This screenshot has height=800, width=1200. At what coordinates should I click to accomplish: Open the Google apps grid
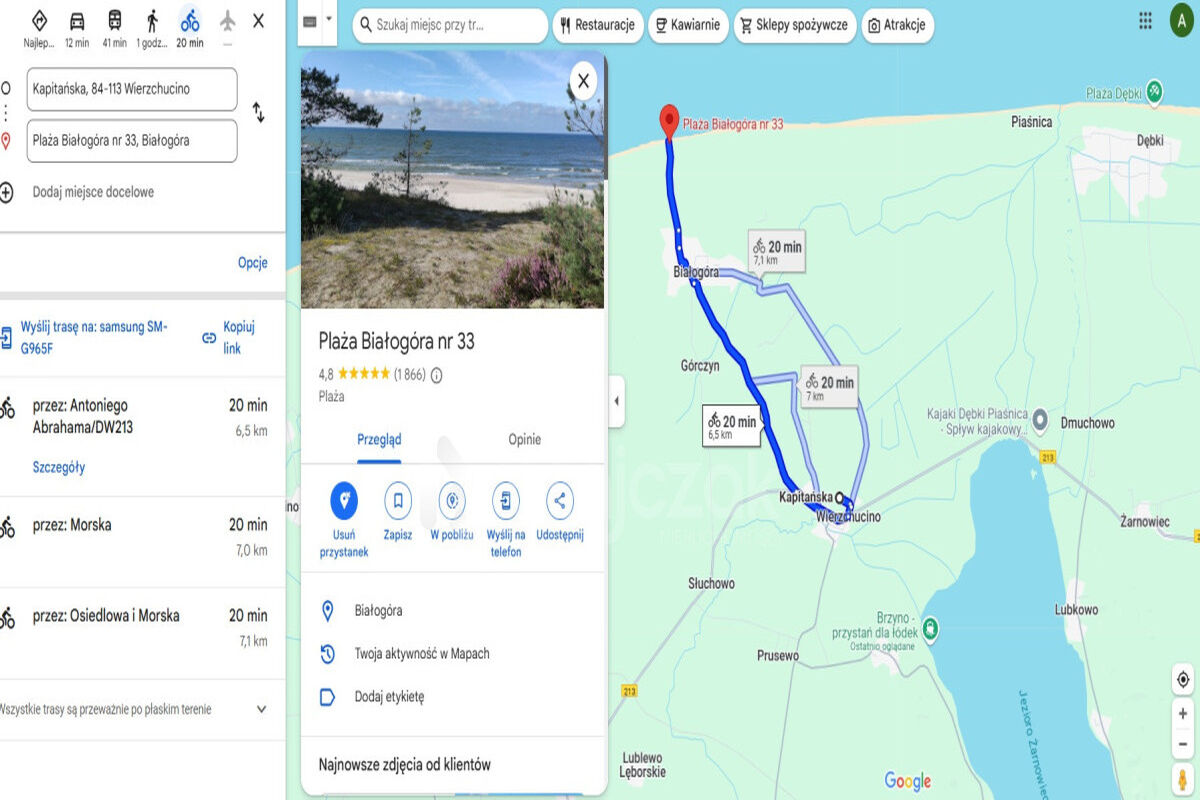[x=1145, y=20]
